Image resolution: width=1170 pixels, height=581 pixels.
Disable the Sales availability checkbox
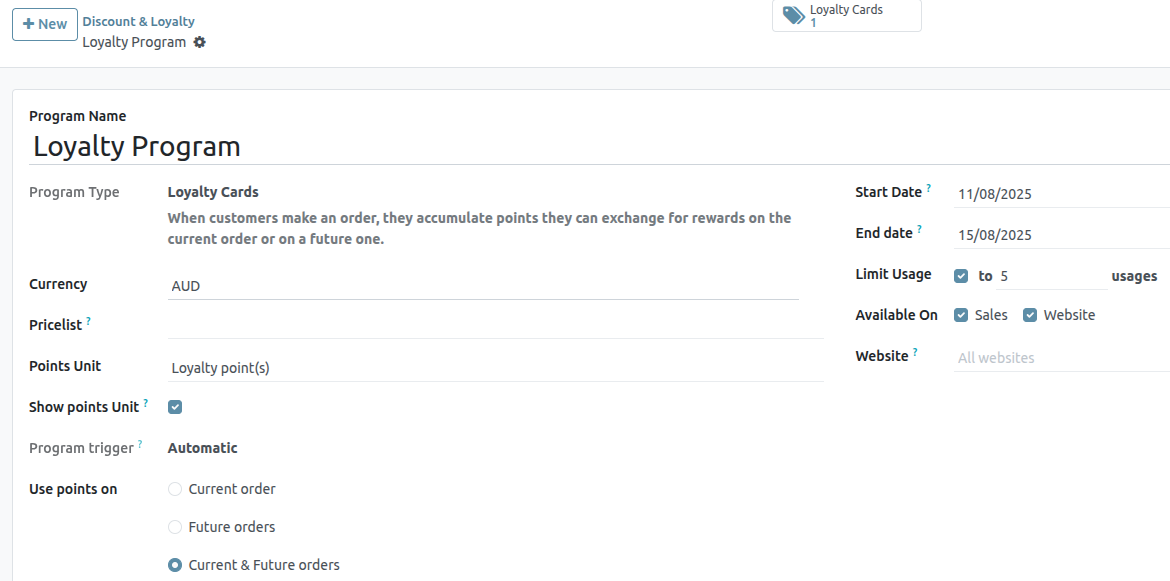[961, 315]
